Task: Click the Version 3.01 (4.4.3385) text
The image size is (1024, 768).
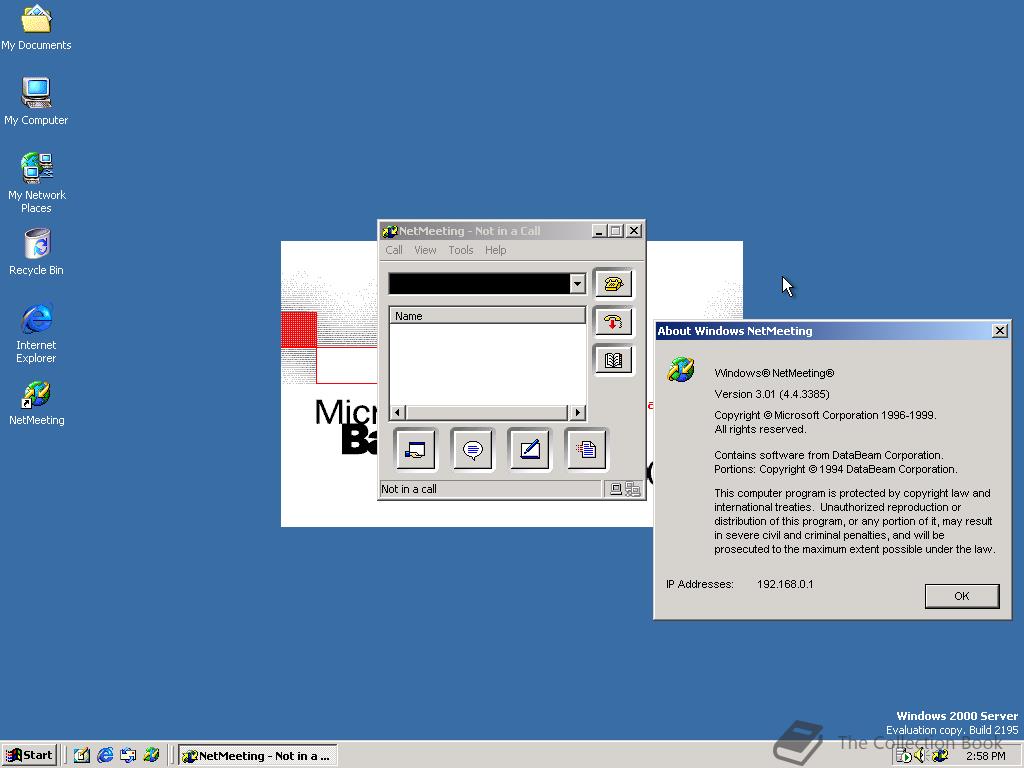Action: [772, 394]
